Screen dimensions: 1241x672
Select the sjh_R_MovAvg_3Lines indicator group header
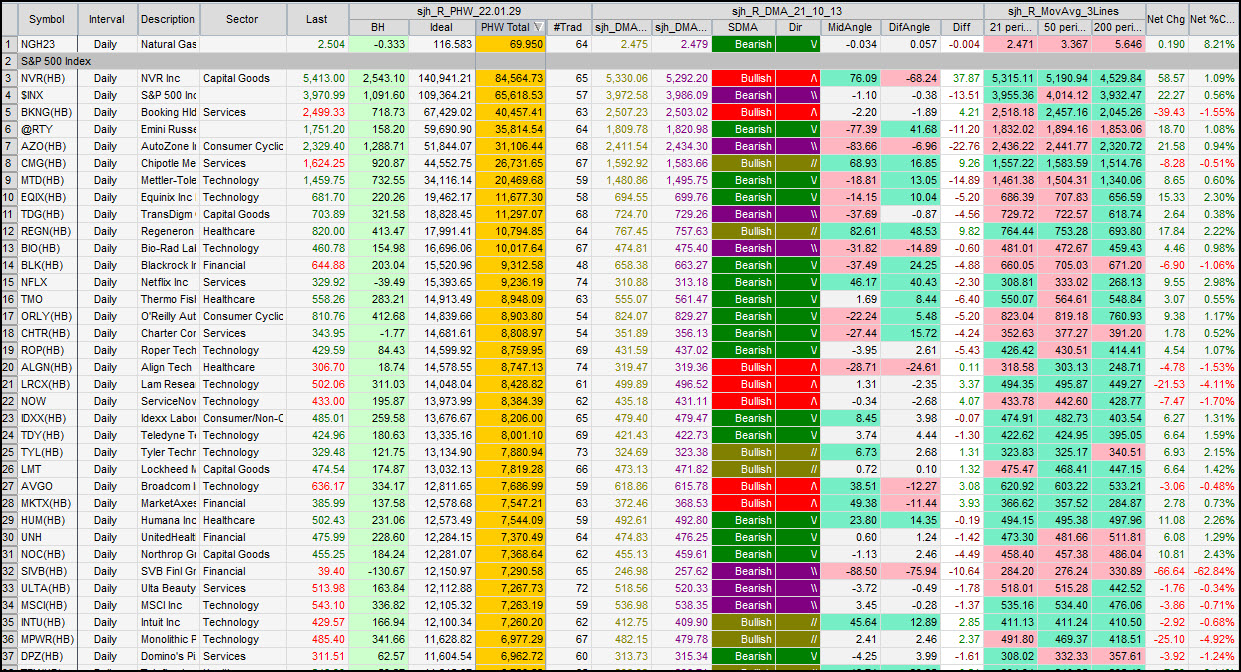[1064, 11]
